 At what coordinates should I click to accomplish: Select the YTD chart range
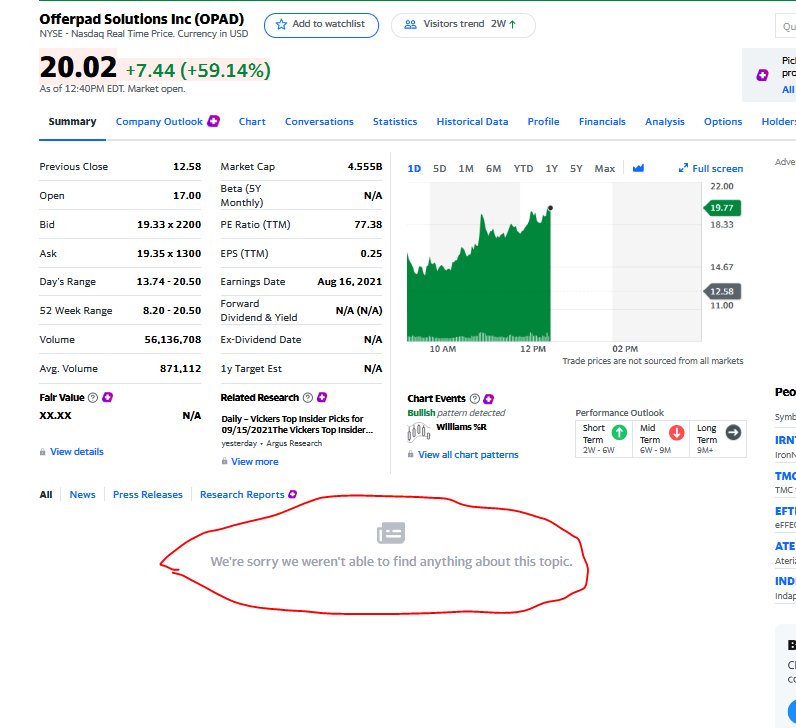point(523,169)
